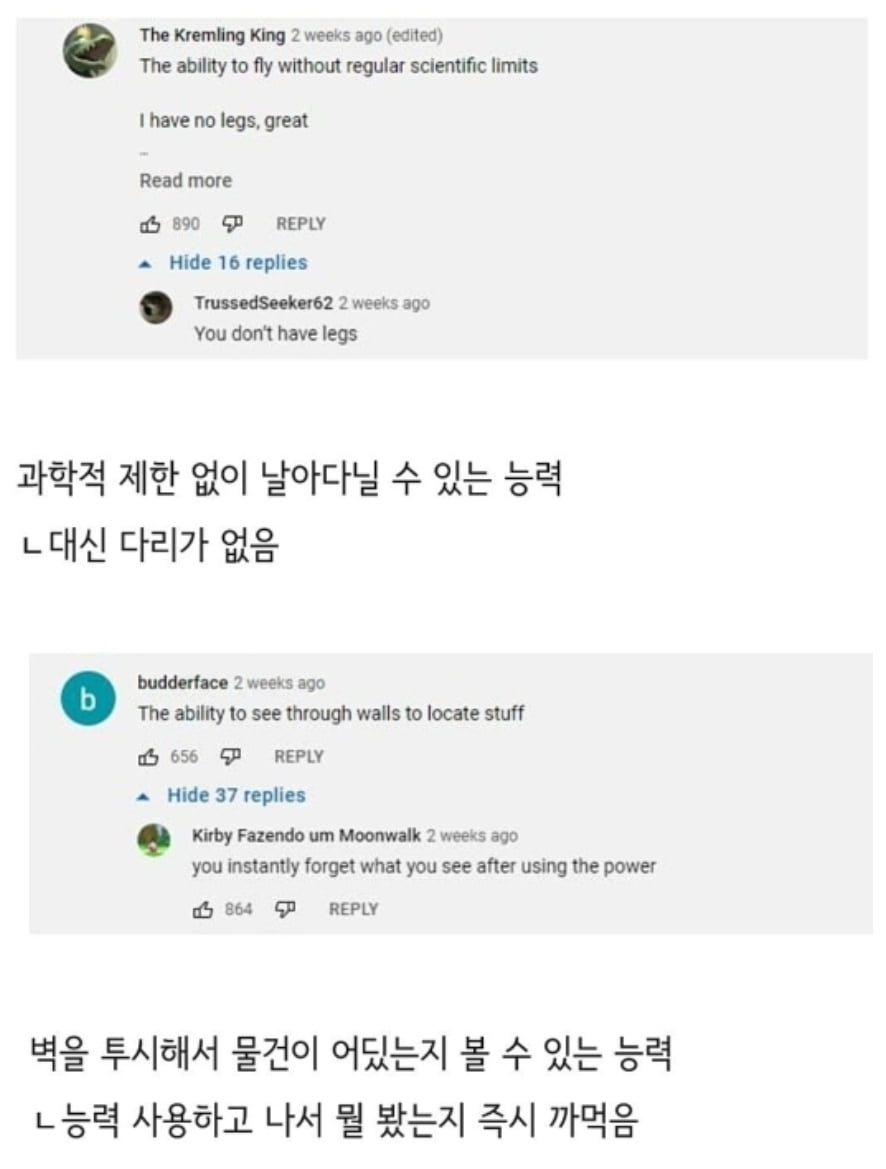
Task: Open TrussedSeeker62 channel name link
Action: 263,304
